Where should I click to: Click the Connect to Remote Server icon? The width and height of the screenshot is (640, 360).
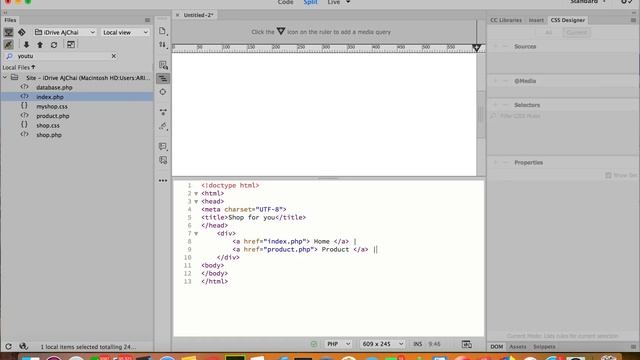[8, 32]
